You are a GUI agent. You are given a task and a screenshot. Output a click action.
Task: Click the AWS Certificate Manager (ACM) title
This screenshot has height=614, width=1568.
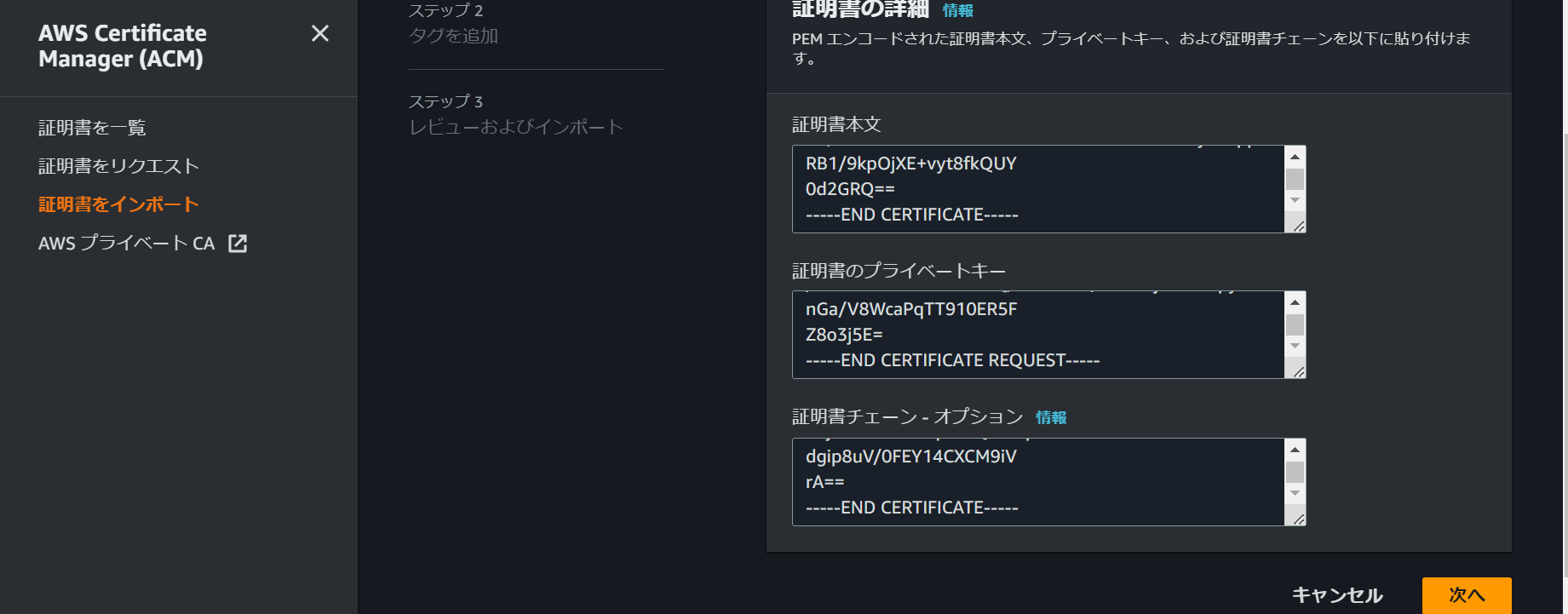click(123, 46)
